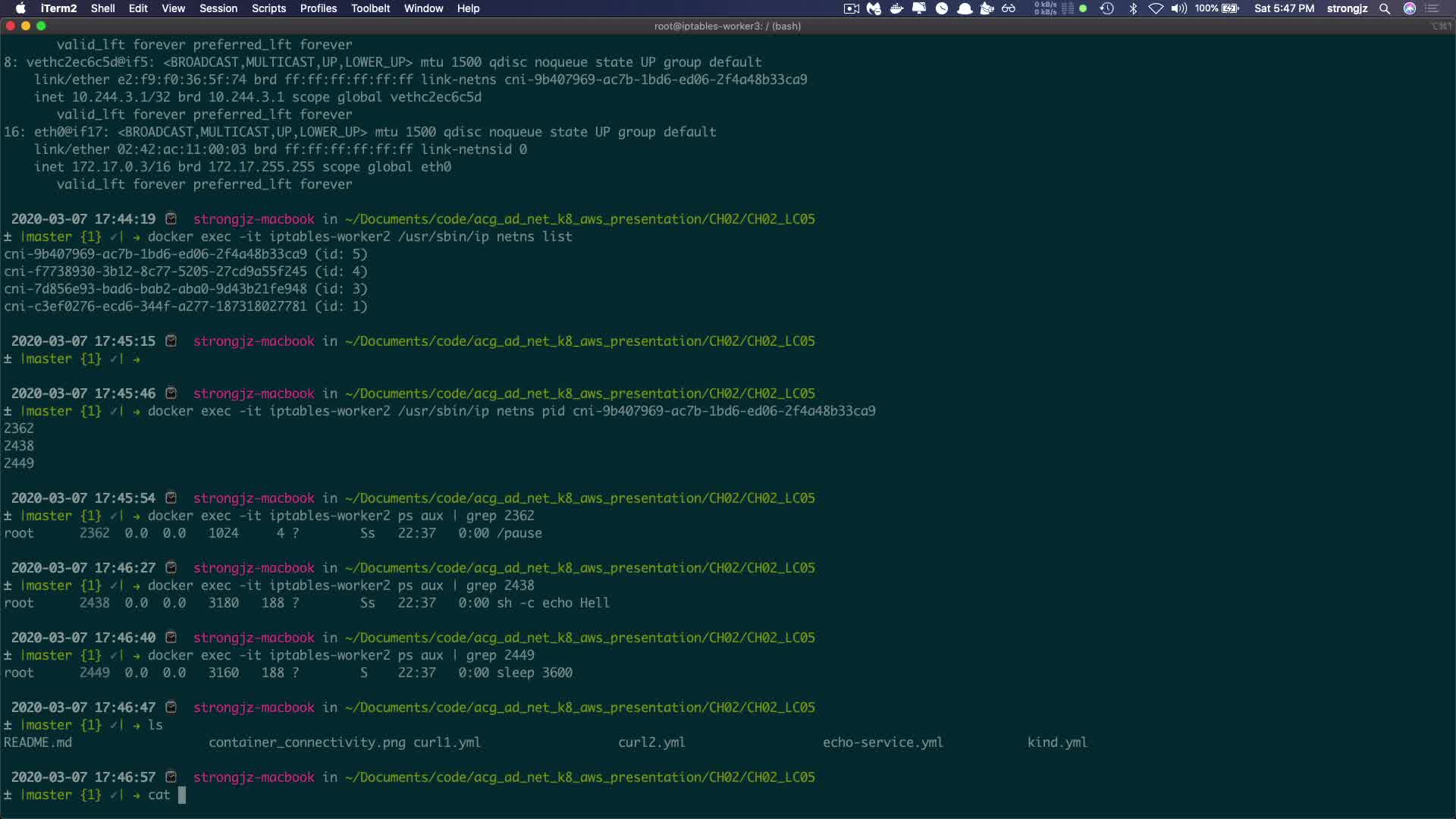Viewport: 1456px width, 819px height.
Task: Click the Sat 5:47 PM clock
Action: [x=1284, y=8]
